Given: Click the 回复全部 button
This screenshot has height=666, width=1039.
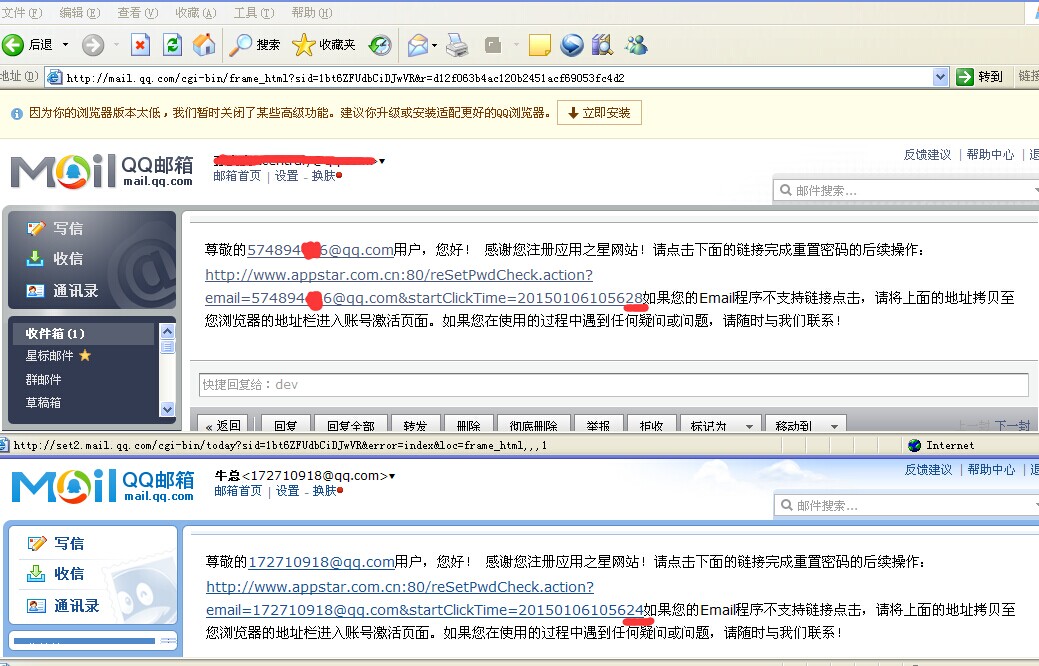Looking at the screenshot, I should click(351, 424).
